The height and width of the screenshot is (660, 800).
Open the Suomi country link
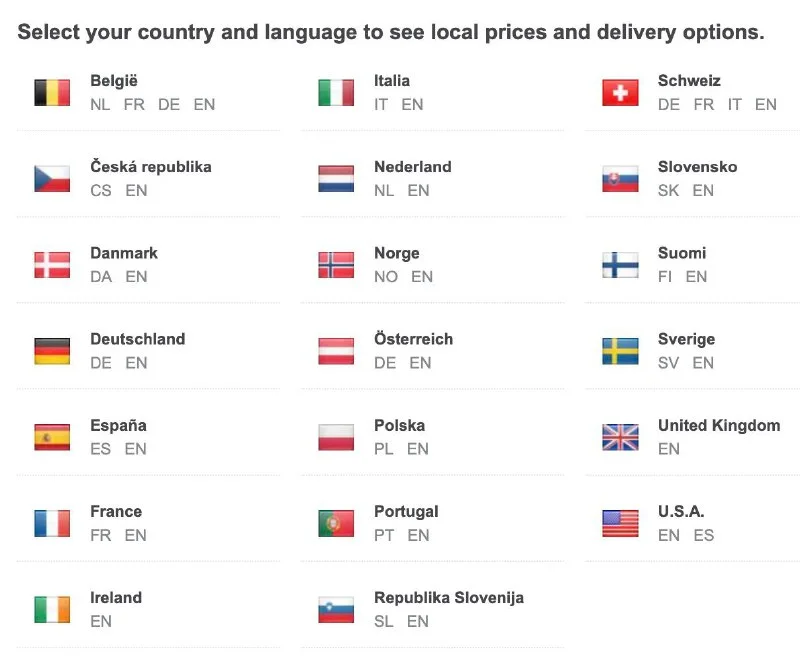coord(682,253)
